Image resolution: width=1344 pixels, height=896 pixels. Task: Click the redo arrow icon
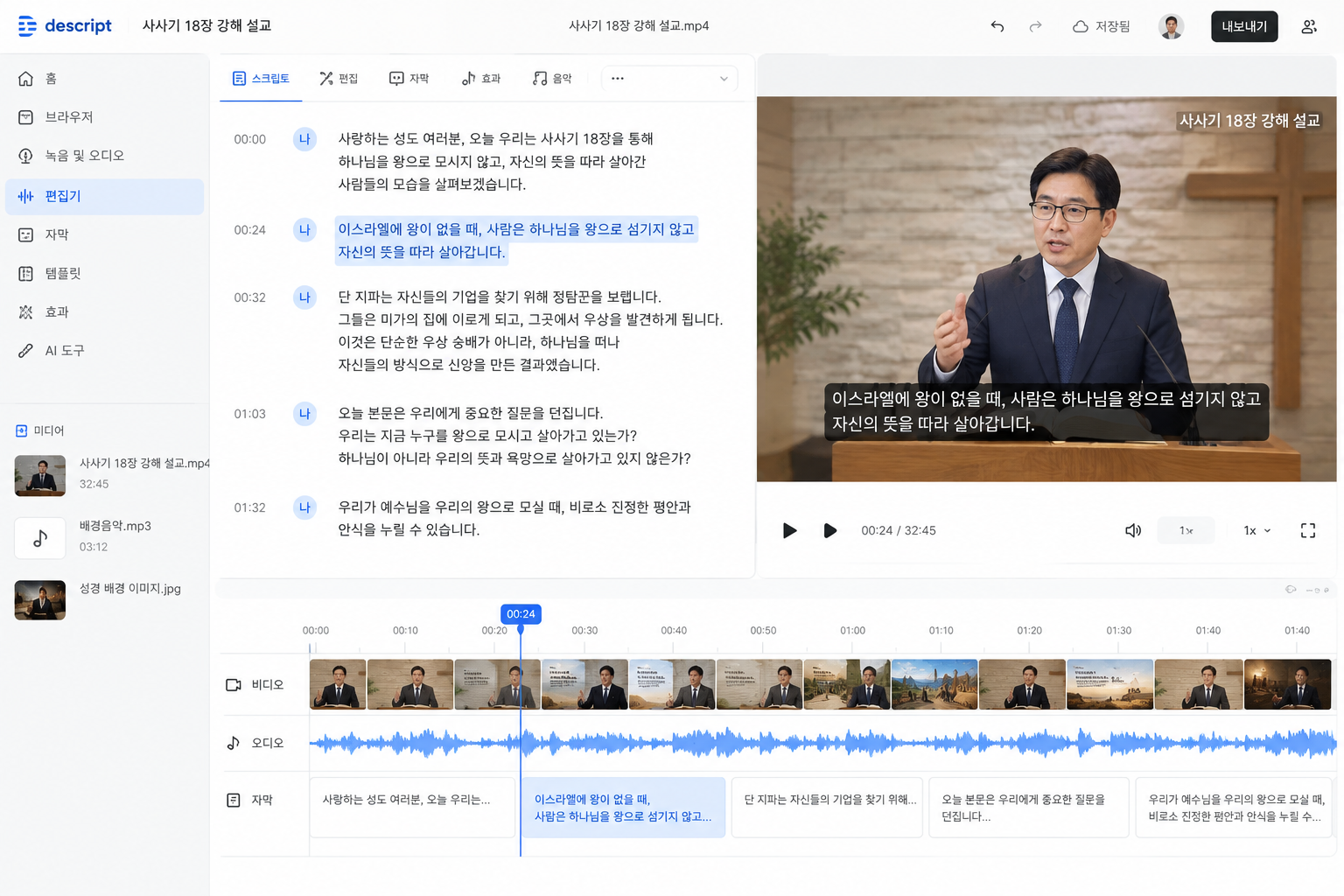[x=1035, y=26]
